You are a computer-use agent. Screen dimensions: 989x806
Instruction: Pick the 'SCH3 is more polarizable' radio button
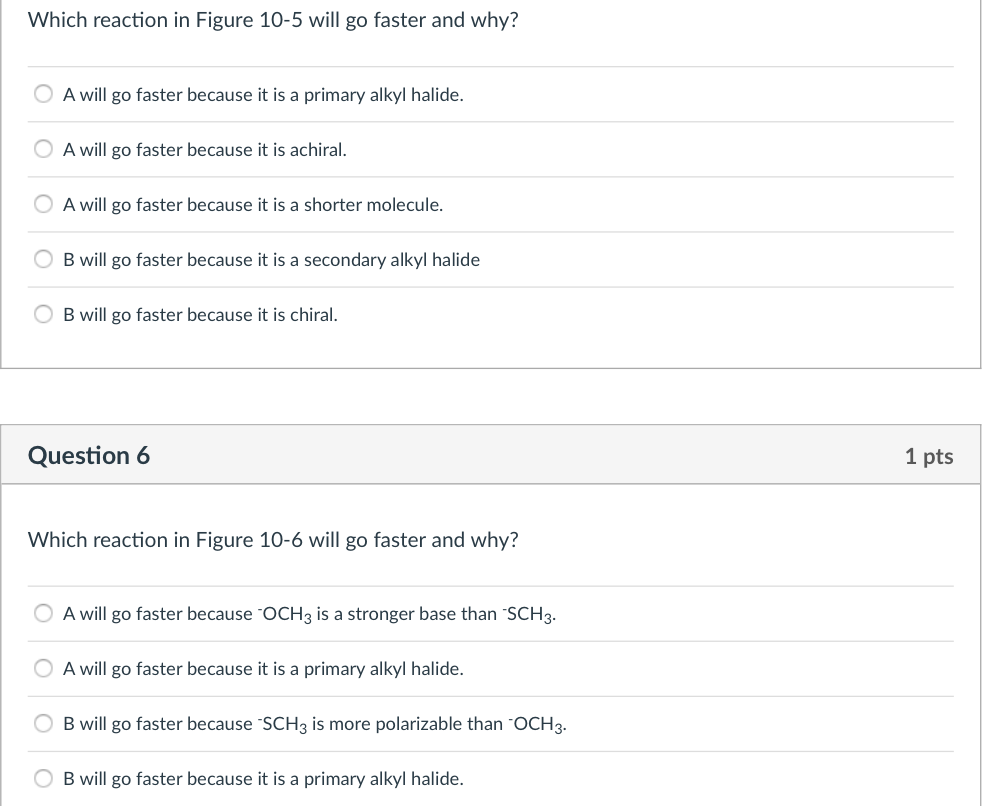point(44,724)
